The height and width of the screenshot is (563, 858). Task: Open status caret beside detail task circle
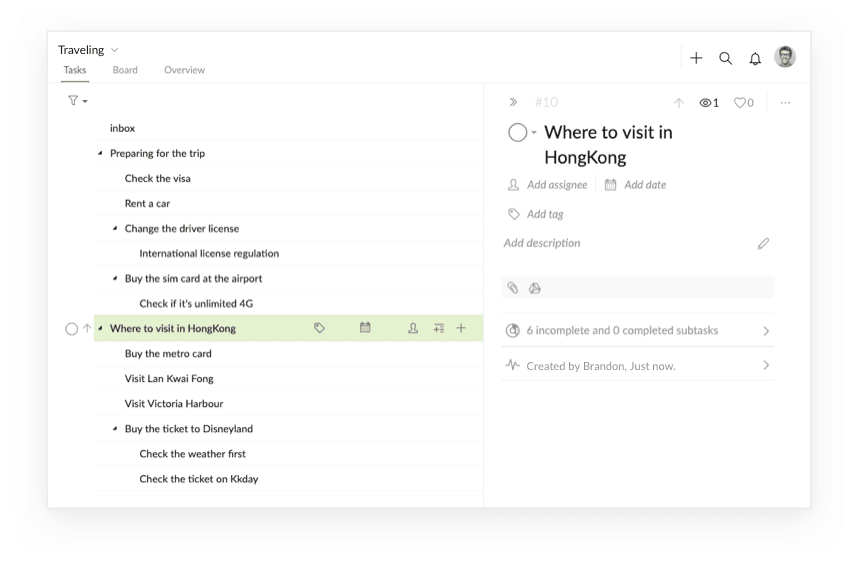click(x=534, y=132)
